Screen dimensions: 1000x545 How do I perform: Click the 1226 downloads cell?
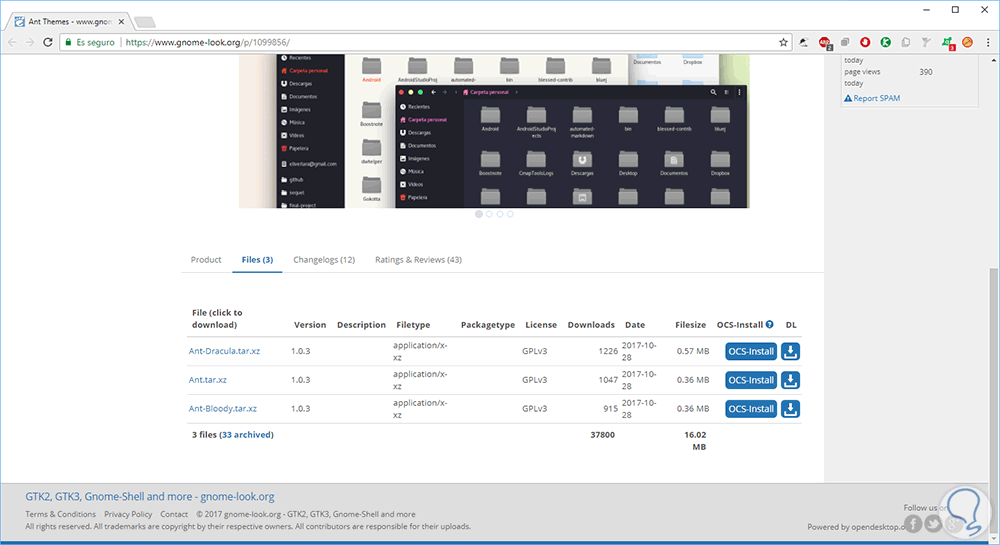608,351
